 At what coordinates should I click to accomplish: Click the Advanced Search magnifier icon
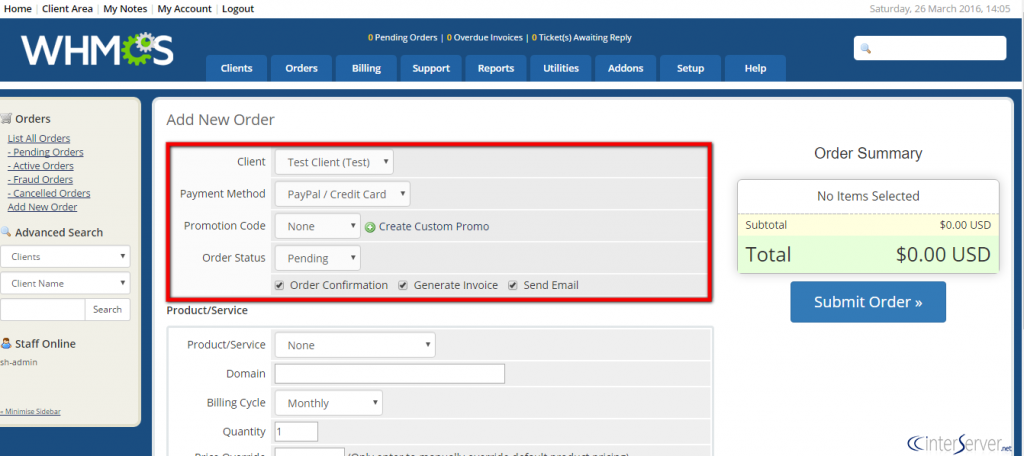click(x=6, y=232)
